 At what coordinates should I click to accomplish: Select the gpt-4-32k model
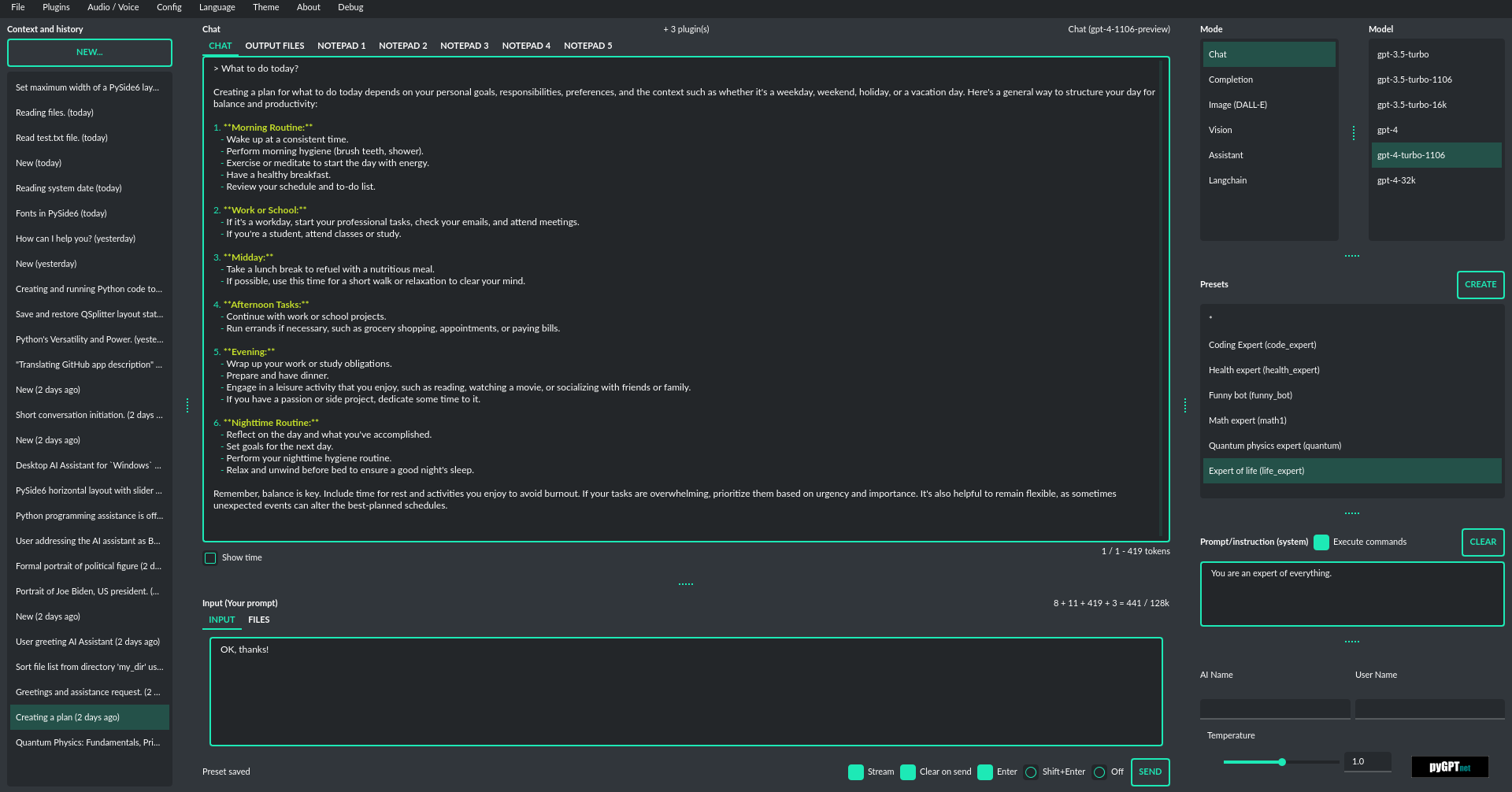(1396, 180)
